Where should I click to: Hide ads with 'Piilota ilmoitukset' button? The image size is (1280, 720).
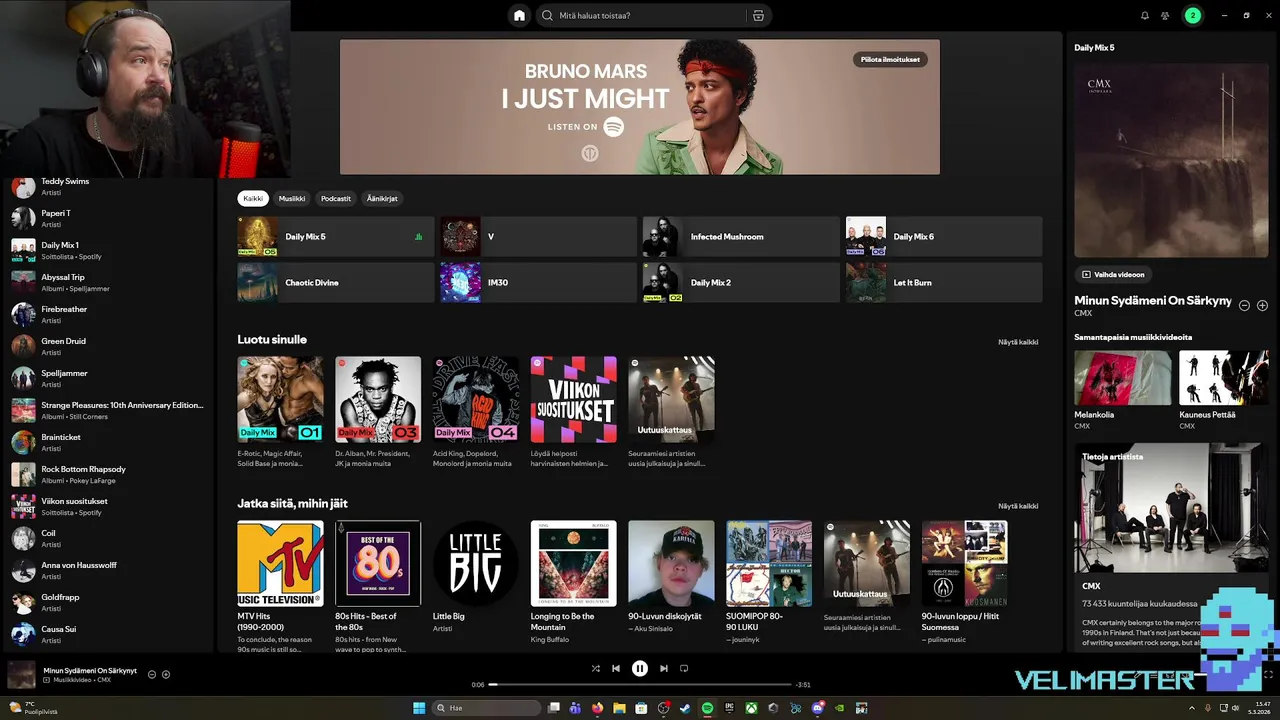(890, 59)
